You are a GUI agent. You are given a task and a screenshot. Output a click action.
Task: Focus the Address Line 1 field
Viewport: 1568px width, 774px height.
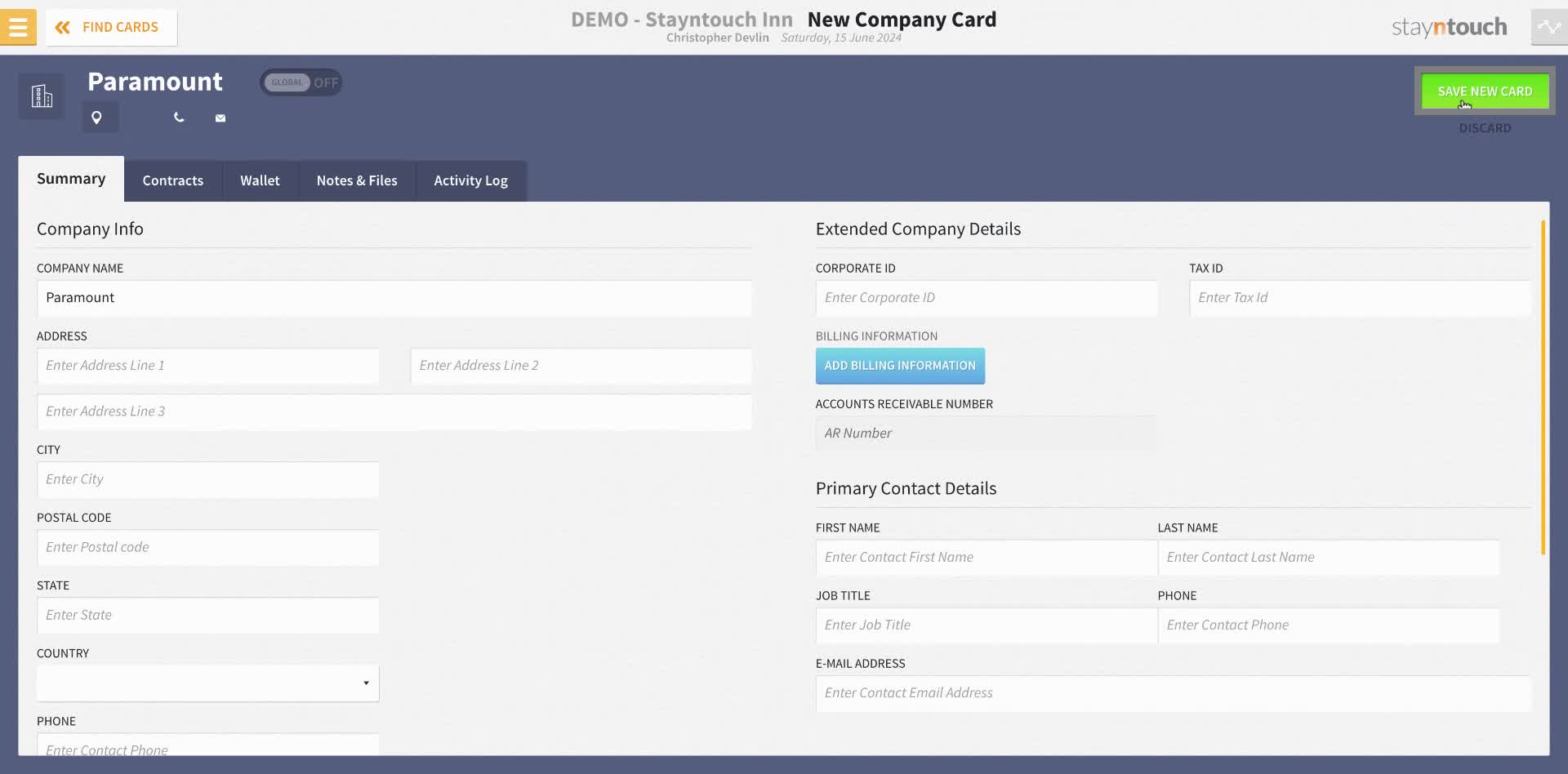[207, 366]
